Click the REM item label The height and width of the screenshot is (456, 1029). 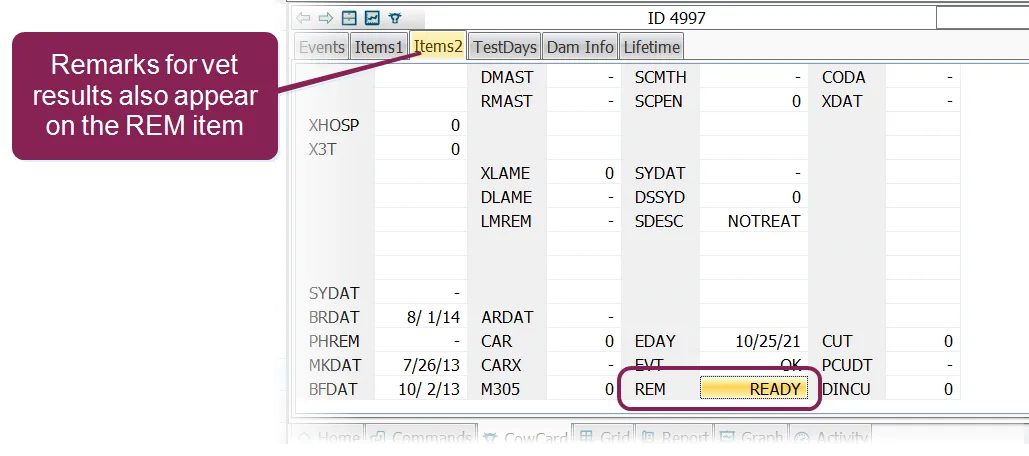pyautogui.click(x=650, y=389)
